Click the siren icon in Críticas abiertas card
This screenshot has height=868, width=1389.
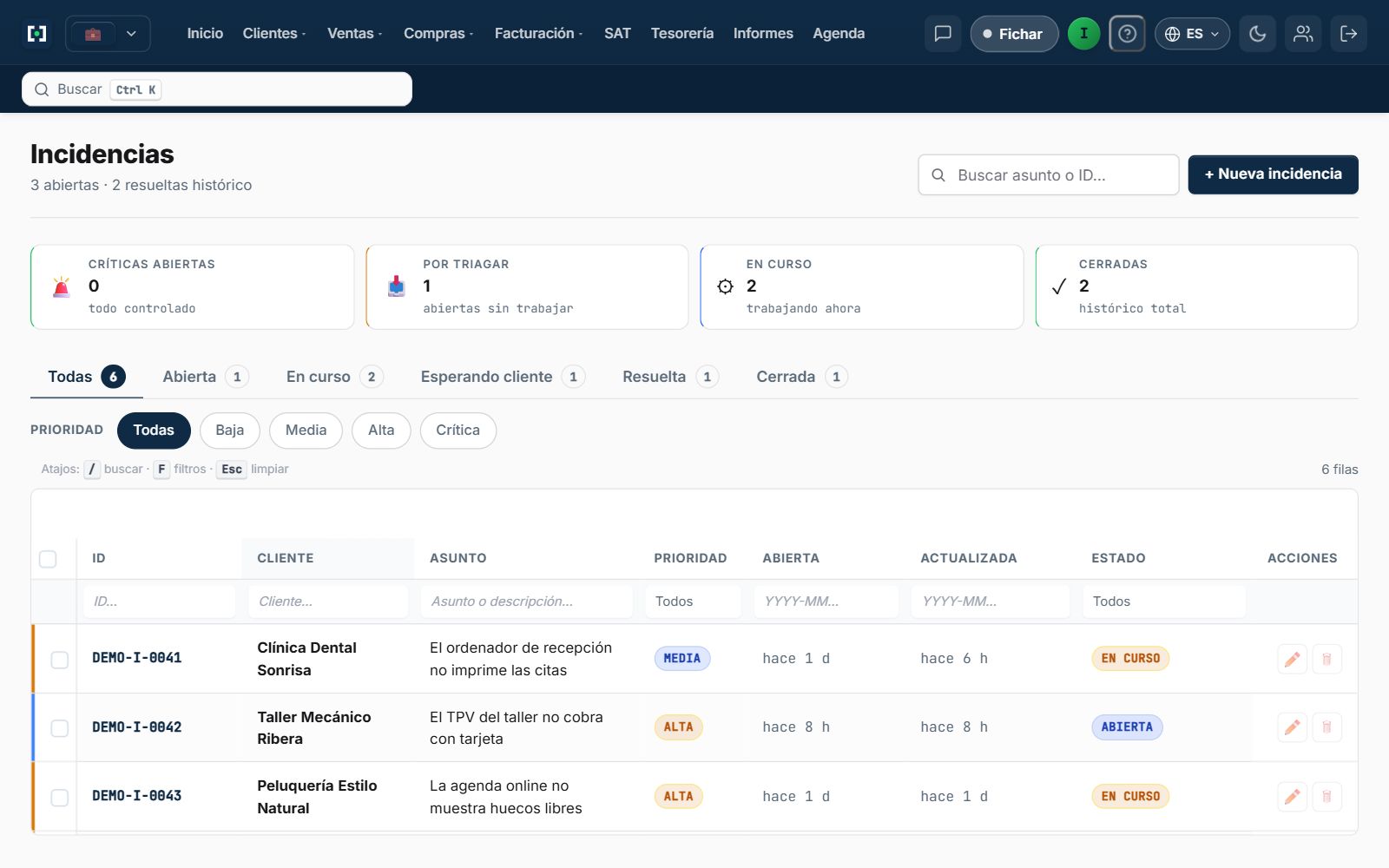click(62, 287)
